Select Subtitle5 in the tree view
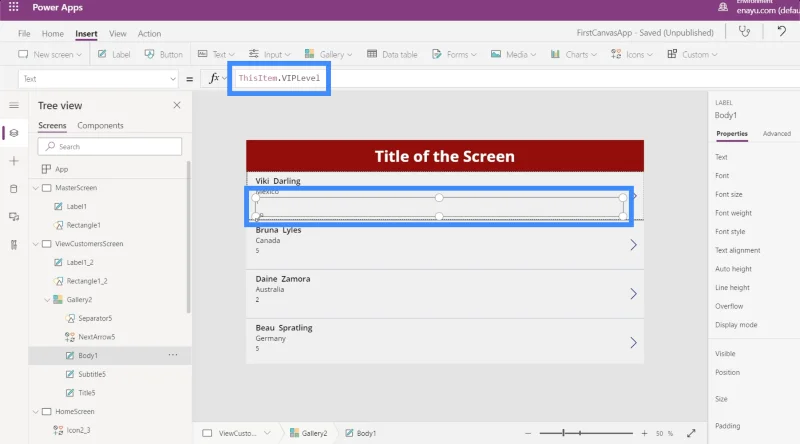800x444 pixels. coord(92,374)
